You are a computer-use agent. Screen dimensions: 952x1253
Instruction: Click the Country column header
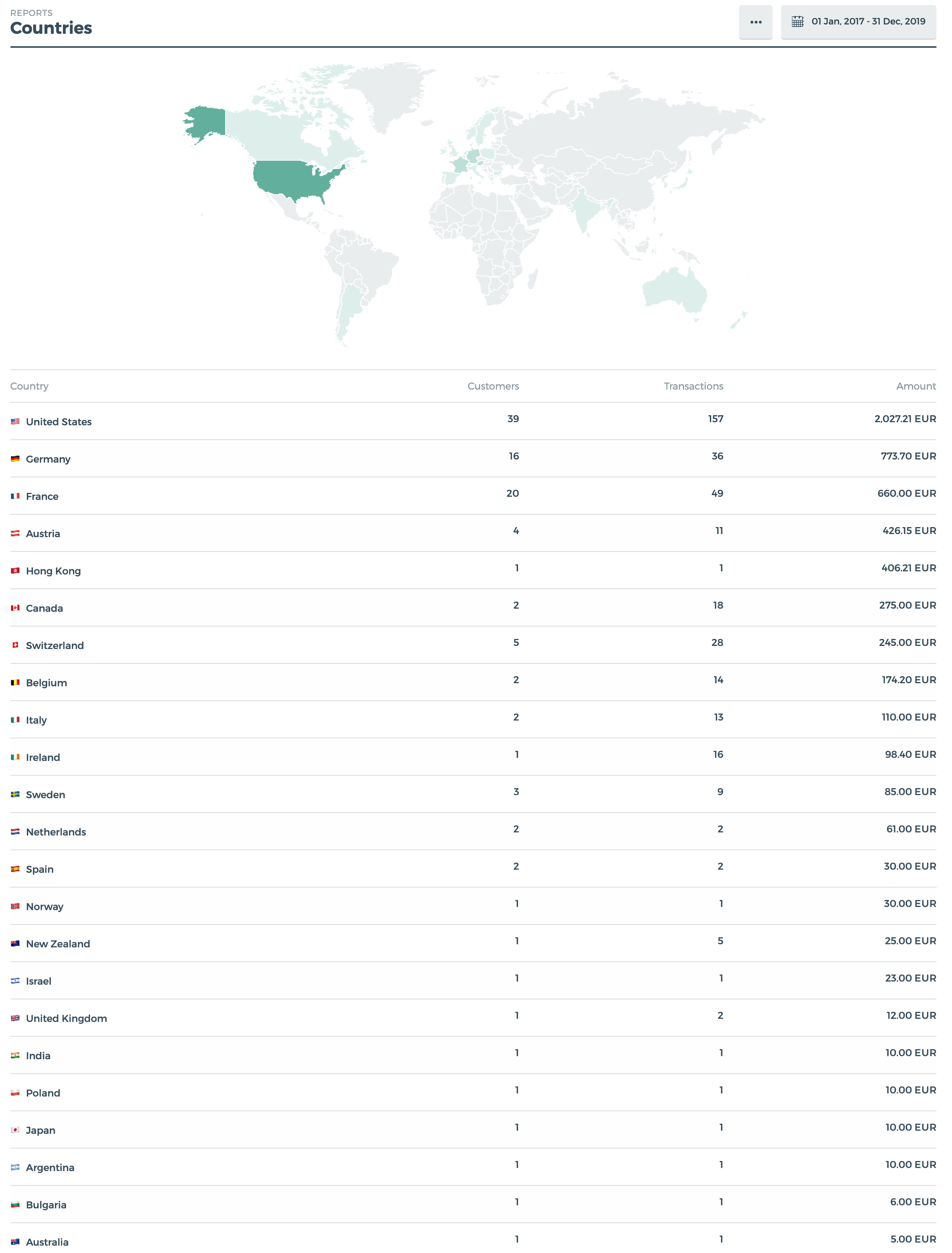click(x=30, y=386)
